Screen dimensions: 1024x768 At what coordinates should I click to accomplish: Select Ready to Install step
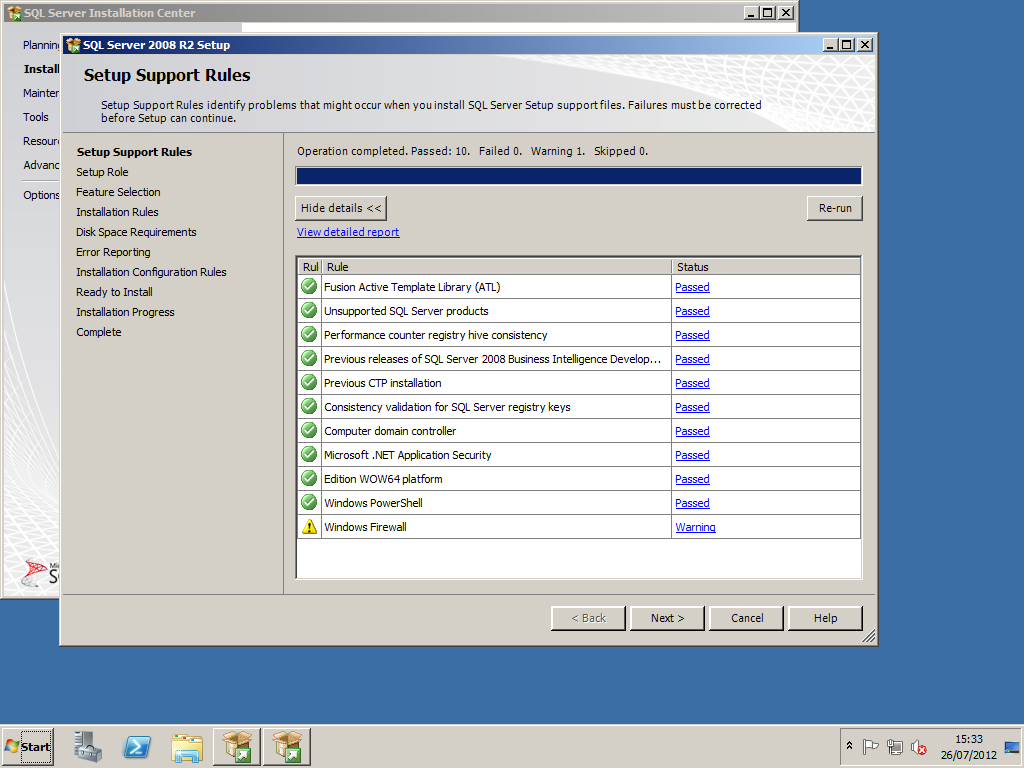tap(114, 292)
